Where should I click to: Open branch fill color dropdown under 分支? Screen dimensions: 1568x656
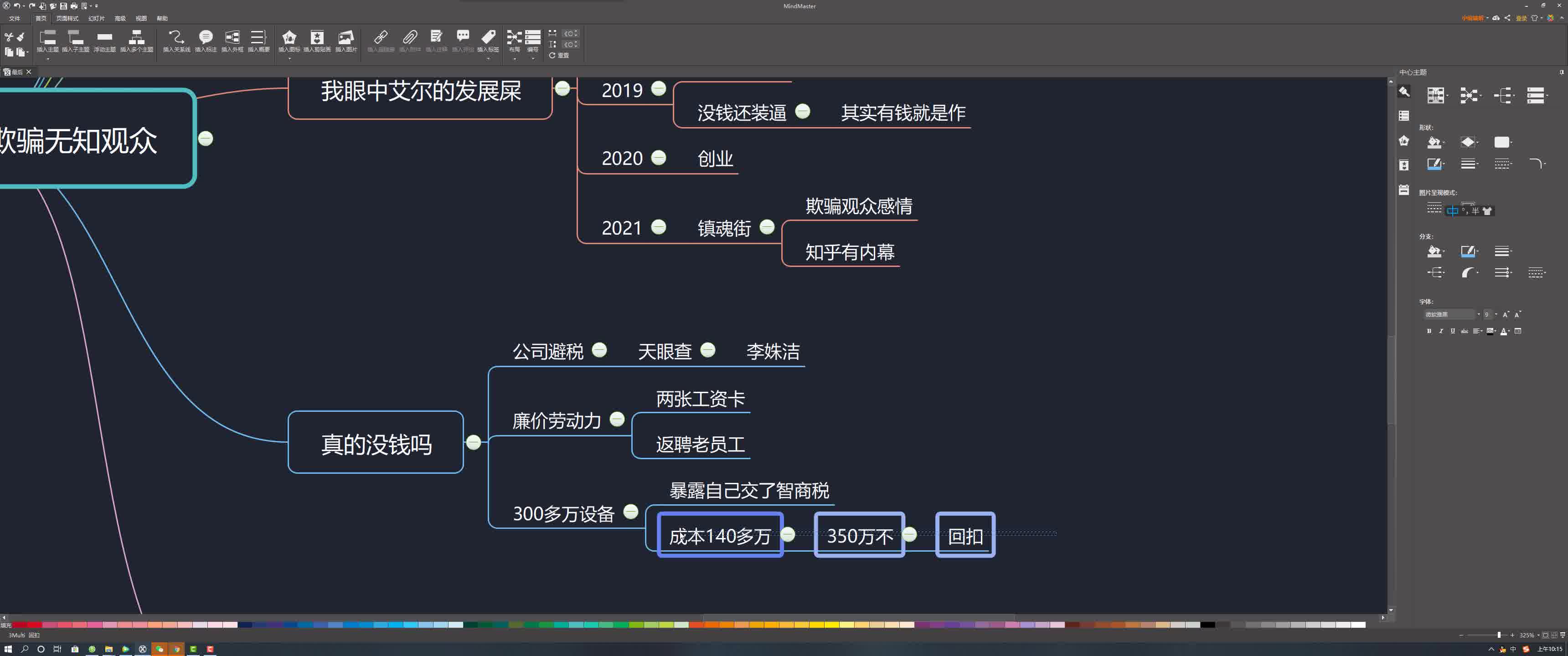[1436, 251]
